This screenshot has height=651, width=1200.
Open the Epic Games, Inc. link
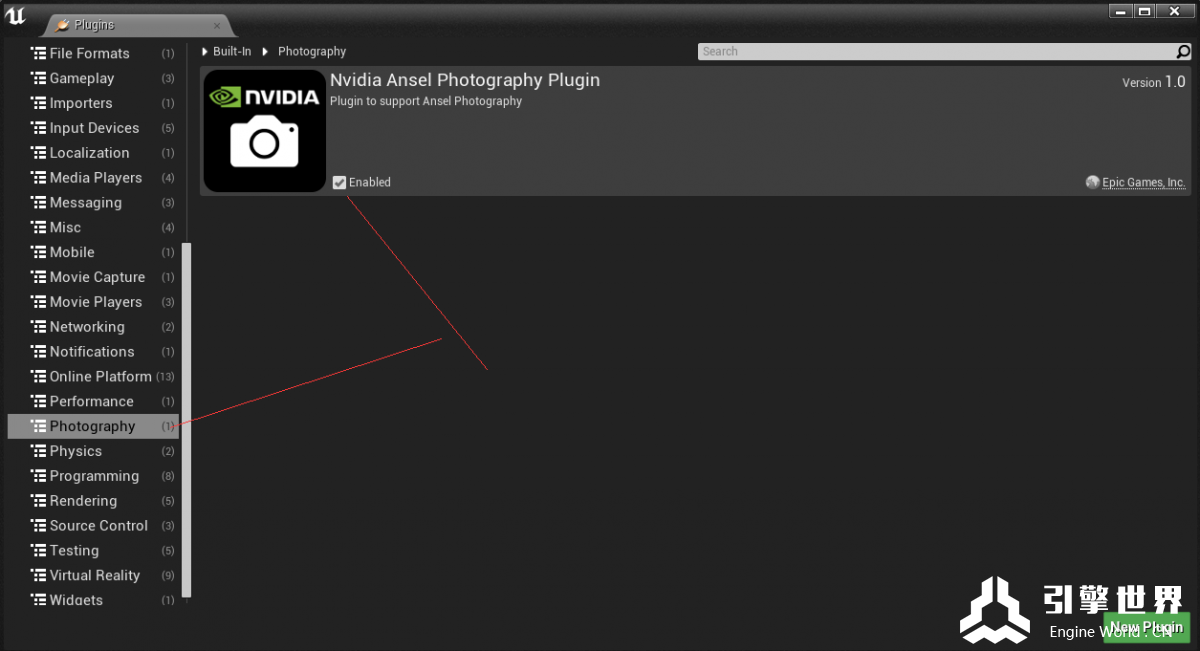pyautogui.click(x=1143, y=182)
